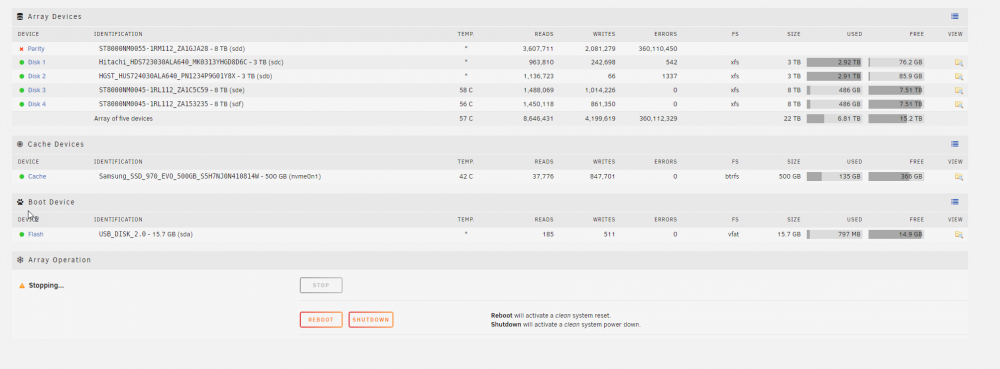1000x369 pixels.
Task: Click the red X status icon beside Parity
Action: coord(22,49)
